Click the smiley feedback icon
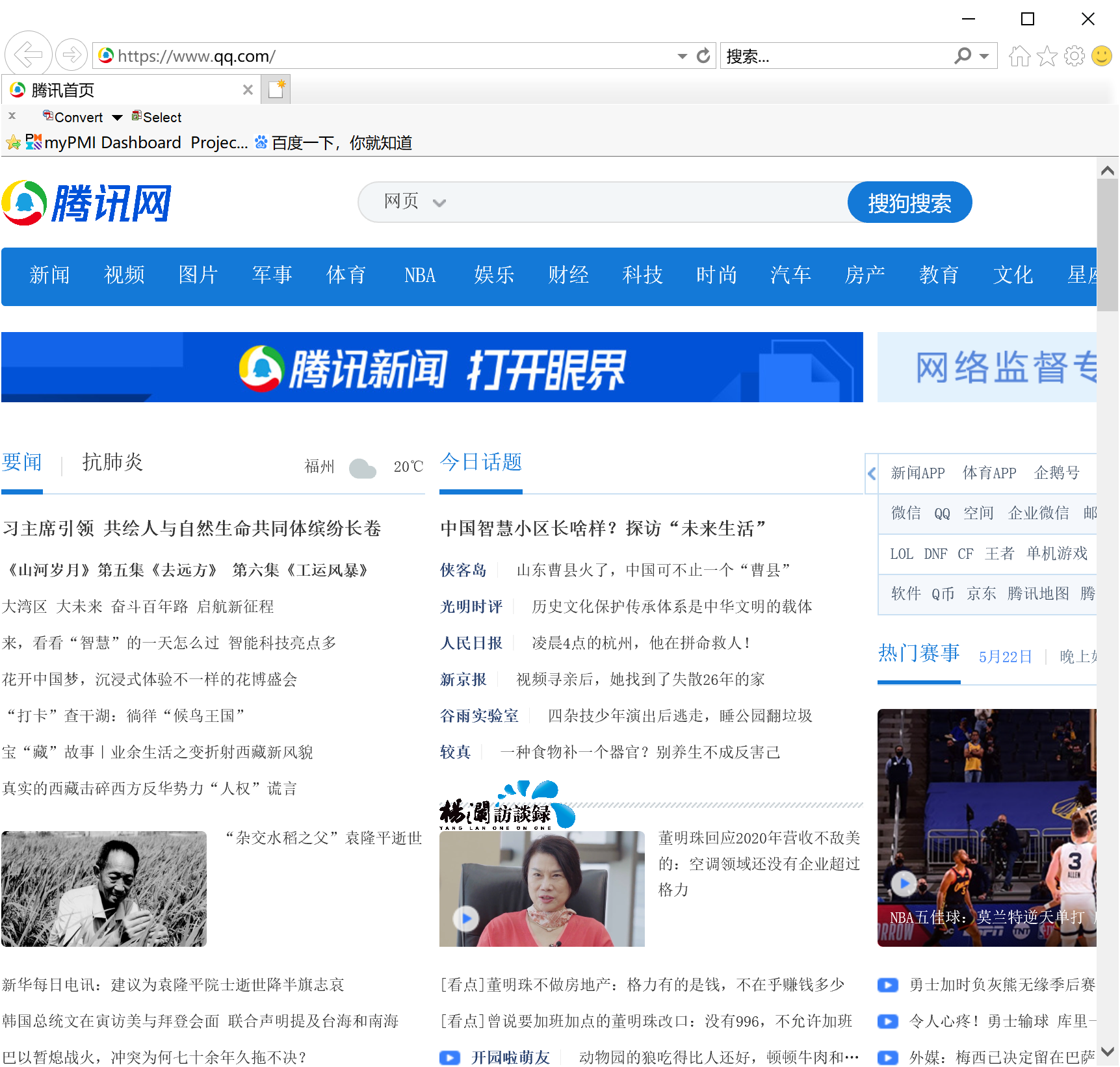 click(1102, 56)
